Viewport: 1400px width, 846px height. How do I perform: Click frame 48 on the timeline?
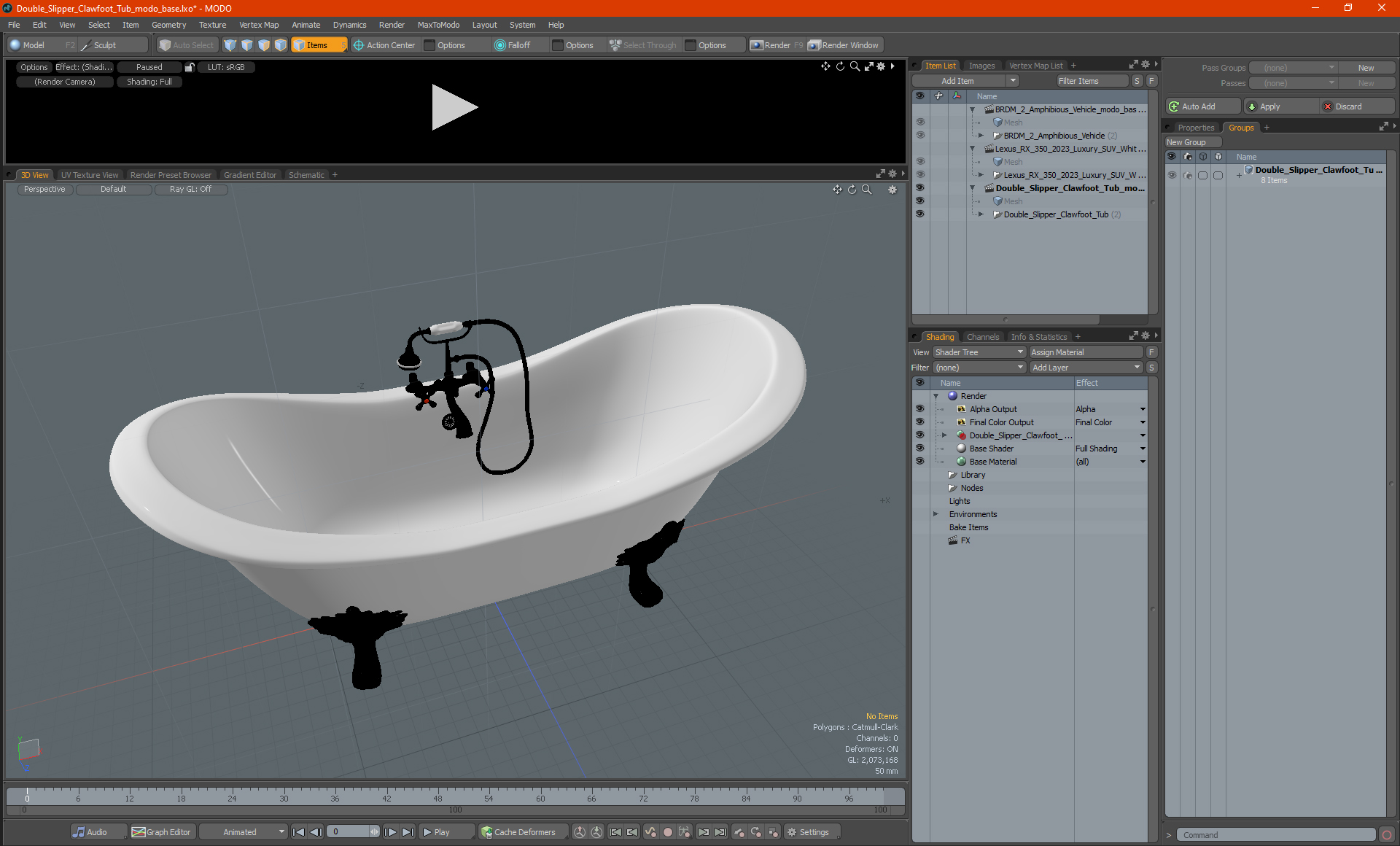pos(437,793)
